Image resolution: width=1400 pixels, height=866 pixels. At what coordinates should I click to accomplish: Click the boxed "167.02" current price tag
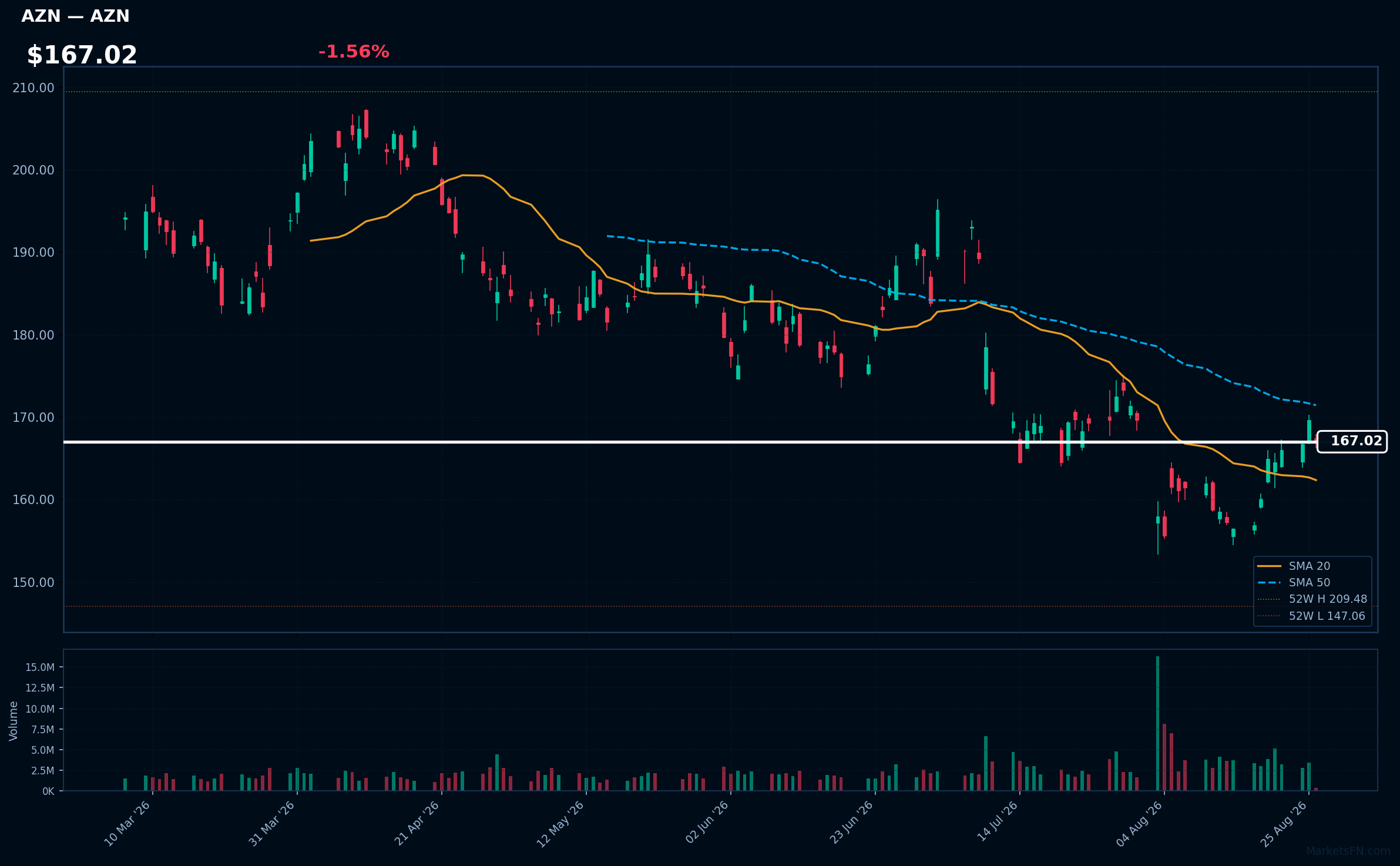(1352, 442)
